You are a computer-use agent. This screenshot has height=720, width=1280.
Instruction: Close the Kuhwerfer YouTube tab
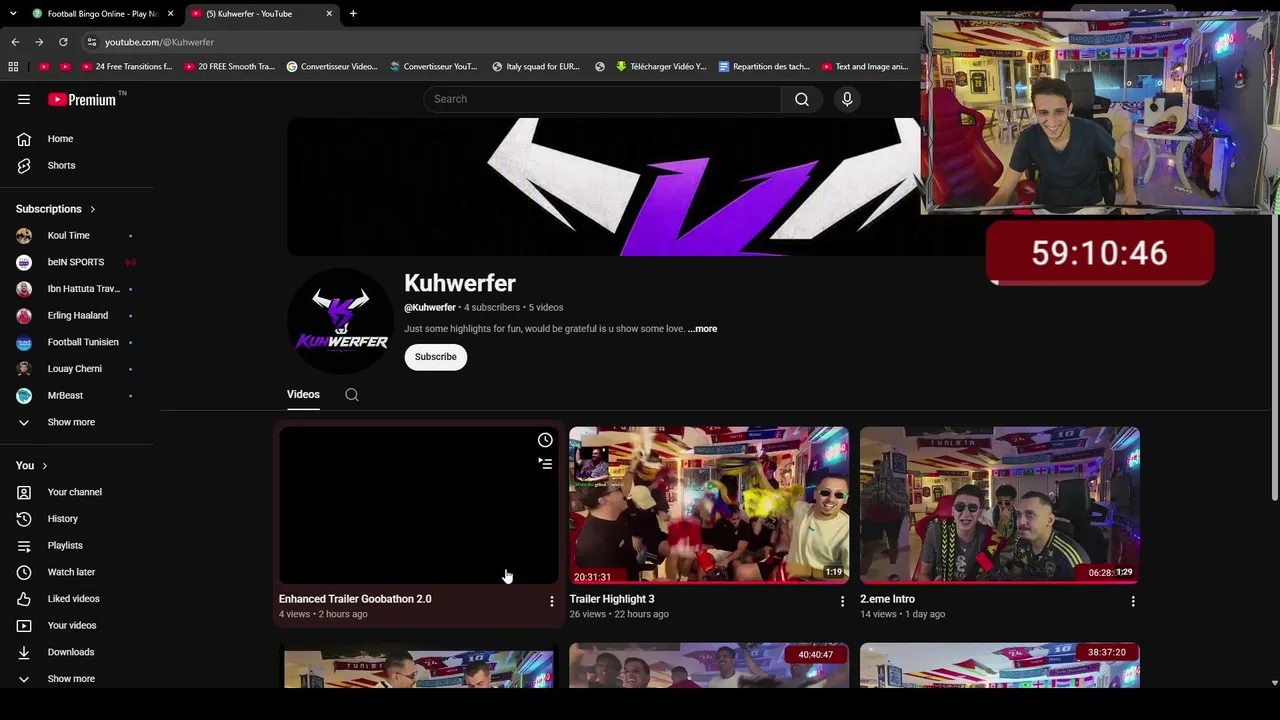coord(329,14)
